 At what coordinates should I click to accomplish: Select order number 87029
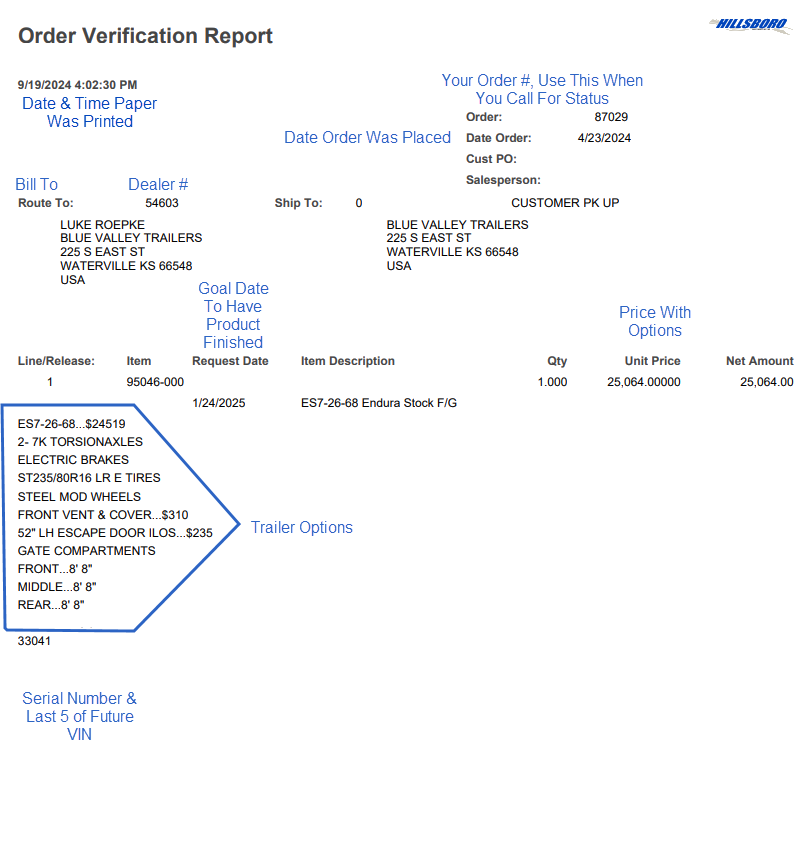pyautogui.click(x=611, y=117)
